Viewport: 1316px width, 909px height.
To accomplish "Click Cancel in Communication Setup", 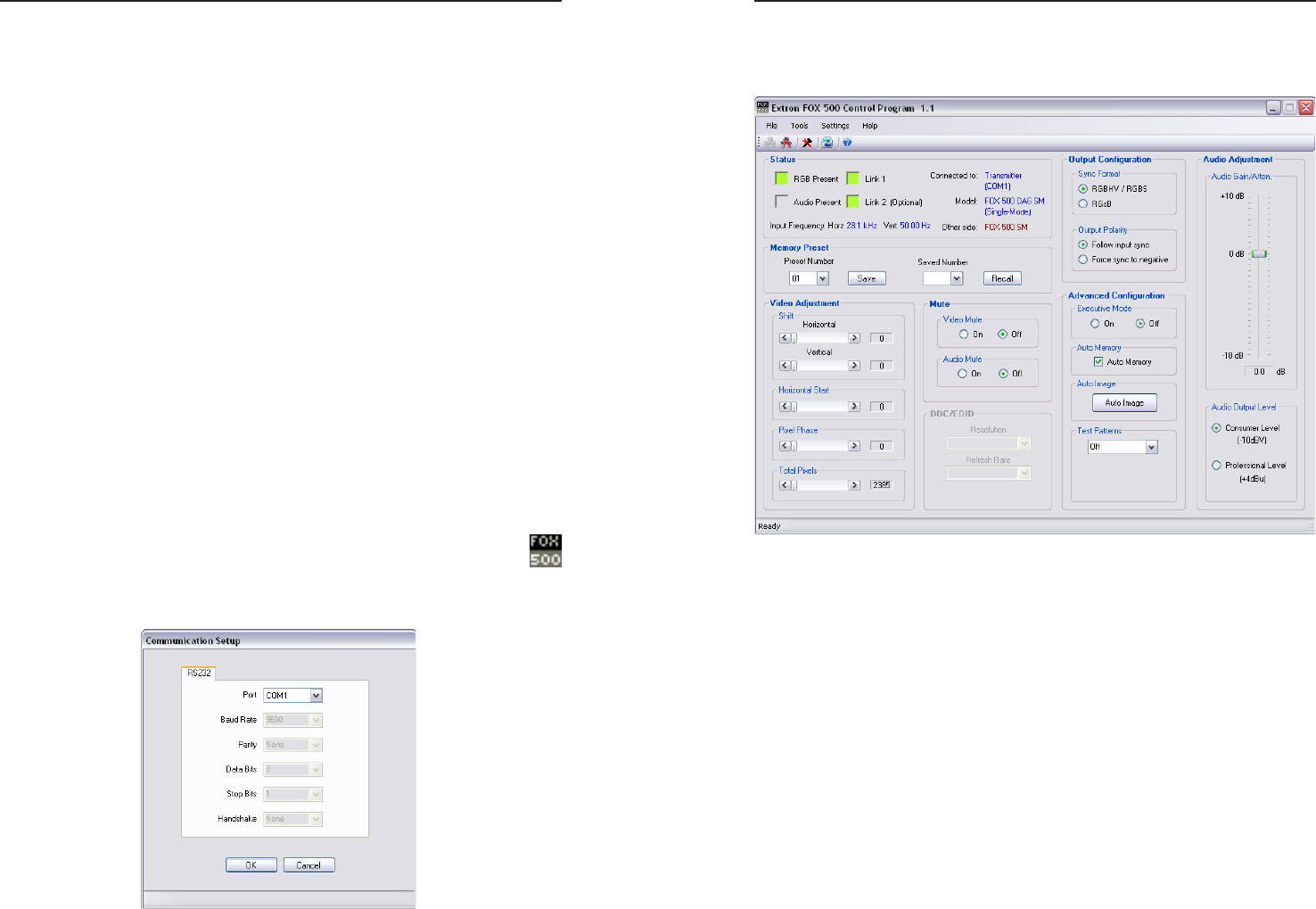I will point(308,865).
